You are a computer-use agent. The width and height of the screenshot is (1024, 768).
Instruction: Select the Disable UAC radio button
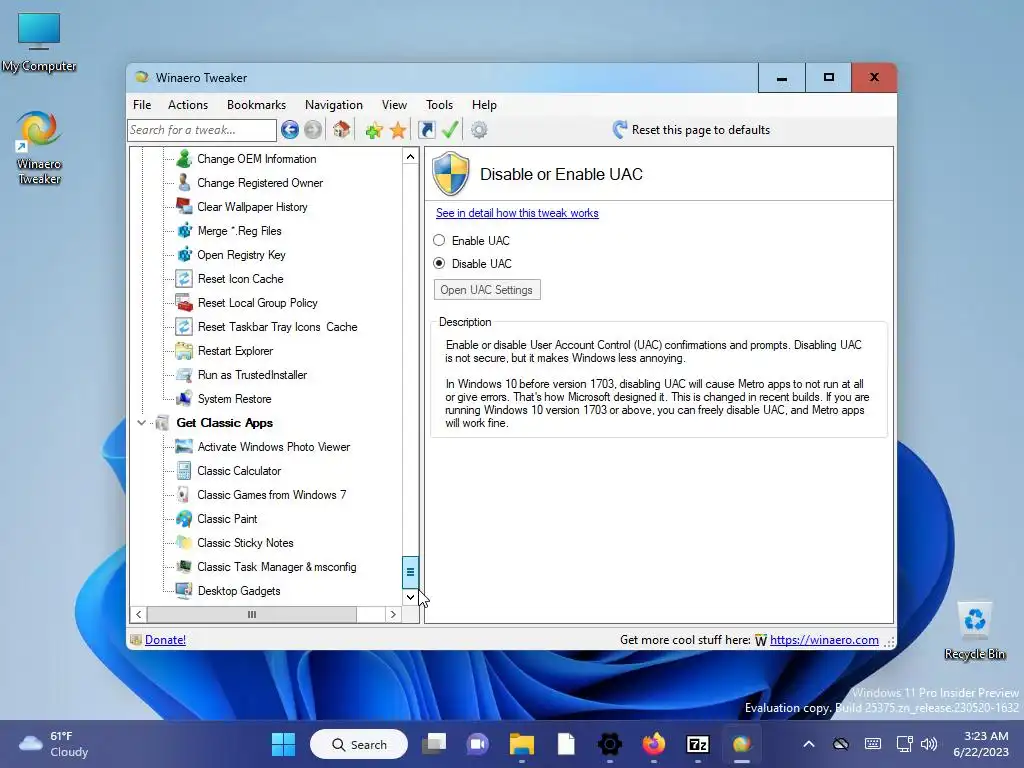coord(439,263)
